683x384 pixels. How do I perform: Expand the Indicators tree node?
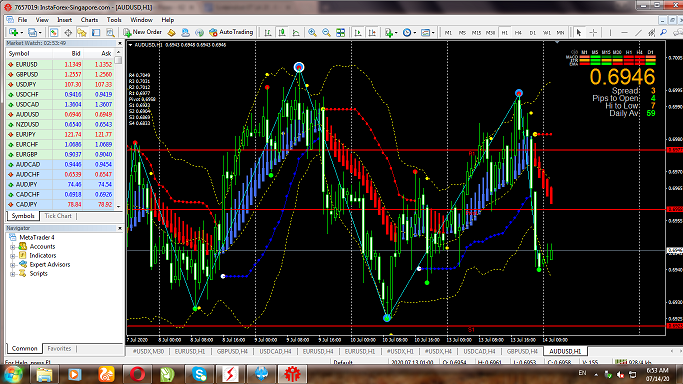pos(13,256)
